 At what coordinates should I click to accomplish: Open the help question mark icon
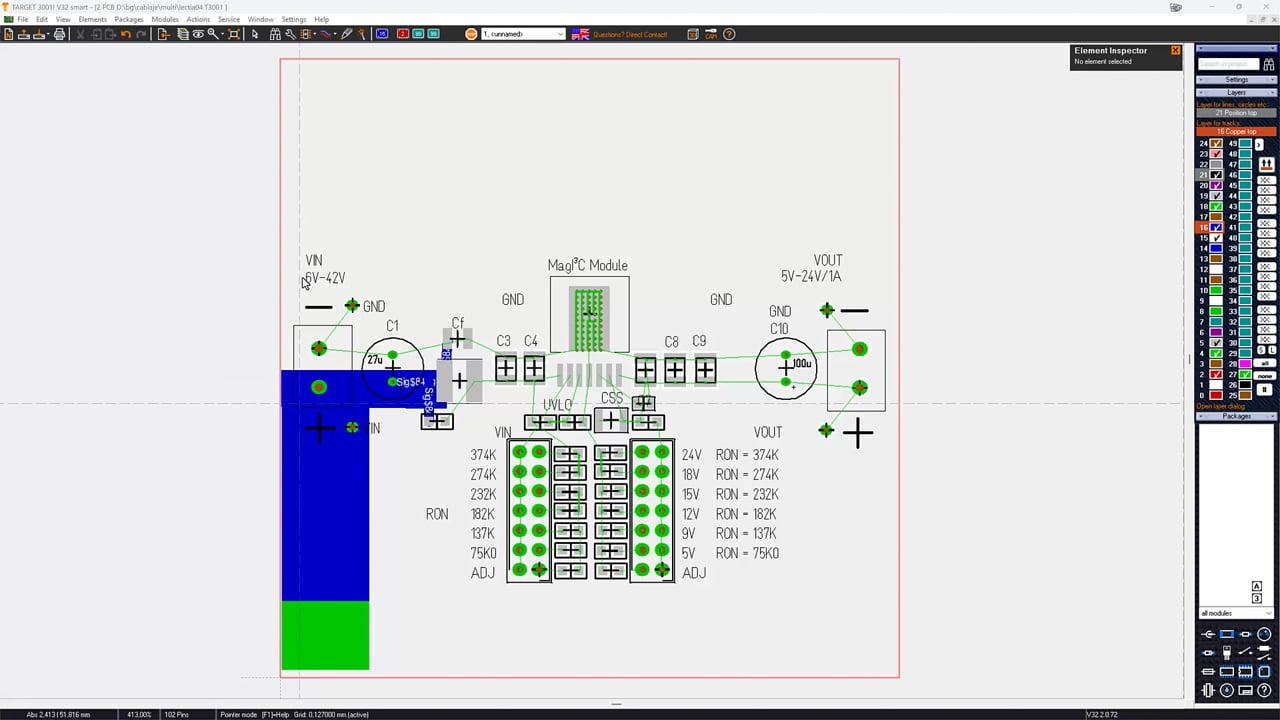[729, 34]
